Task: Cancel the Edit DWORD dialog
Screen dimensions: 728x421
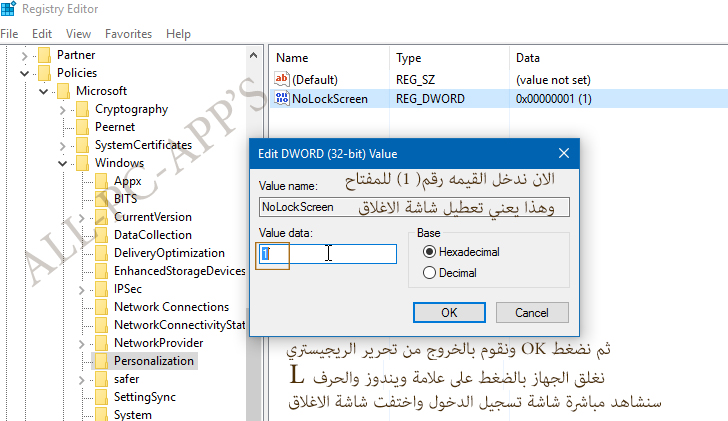Action: [531, 313]
